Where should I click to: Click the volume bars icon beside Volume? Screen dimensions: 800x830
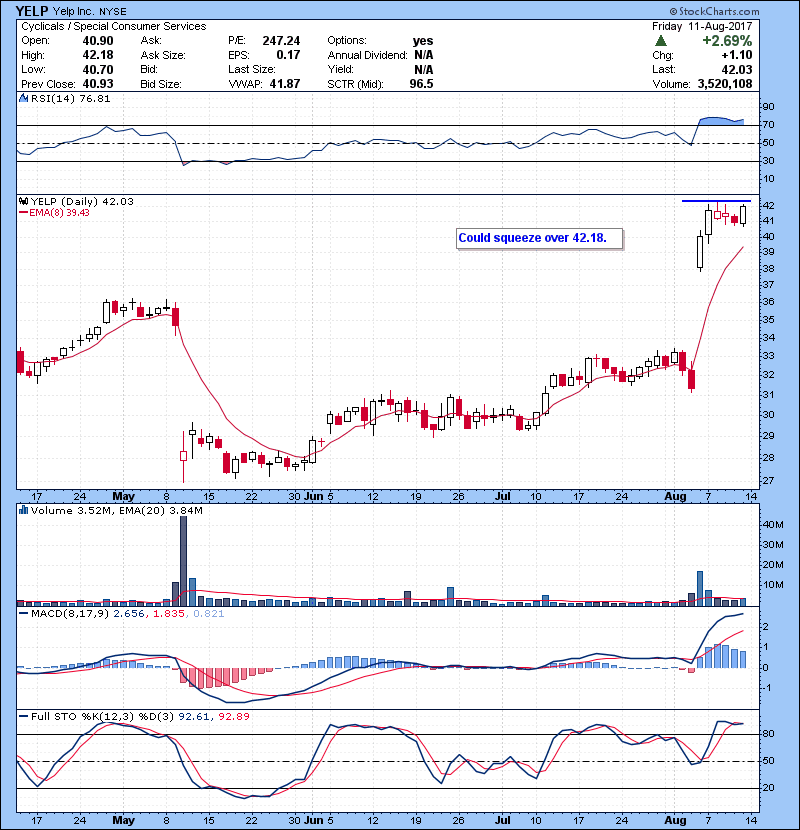pyautogui.click(x=23, y=510)
